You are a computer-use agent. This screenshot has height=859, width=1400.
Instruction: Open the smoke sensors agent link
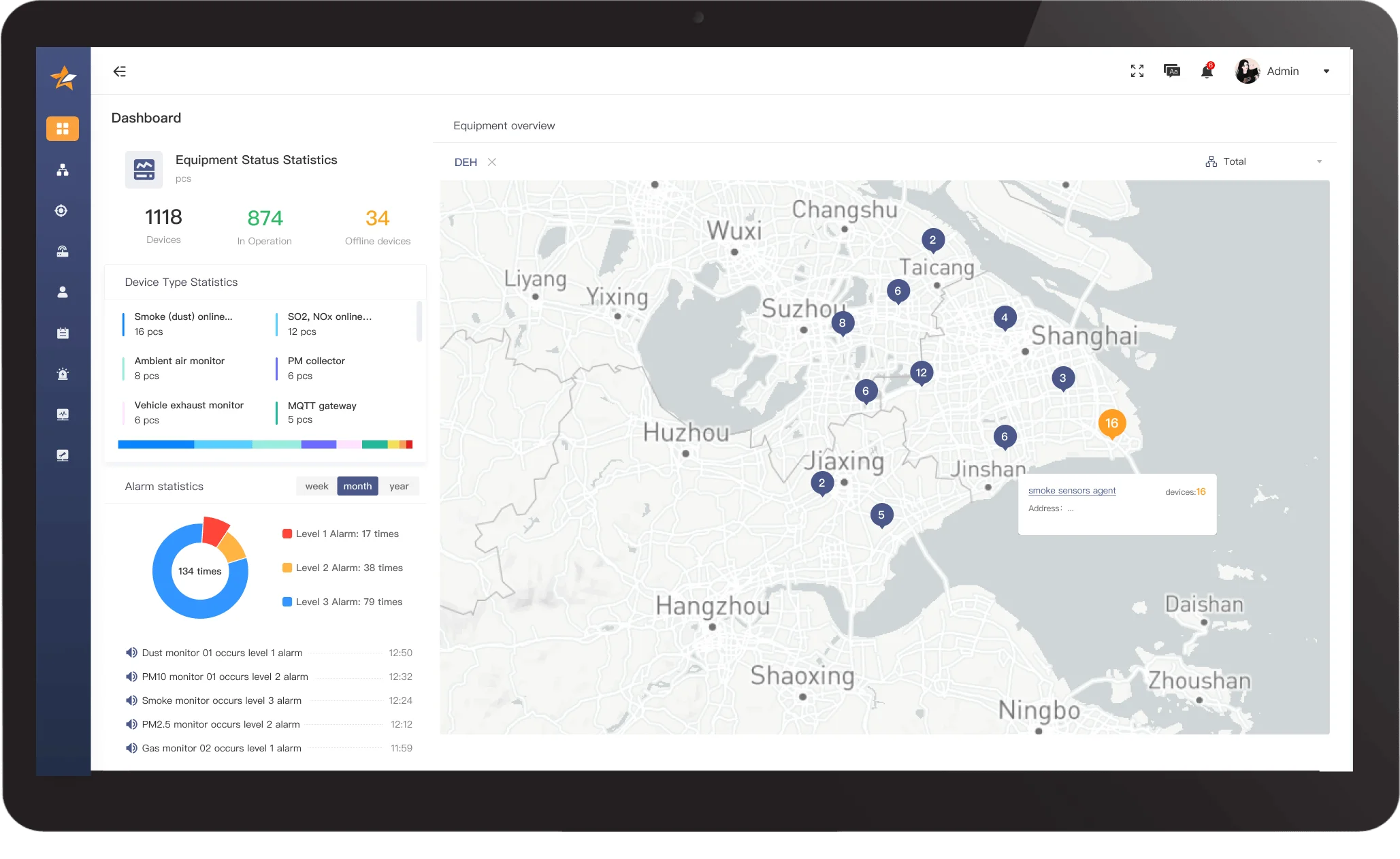(1072, 490)
